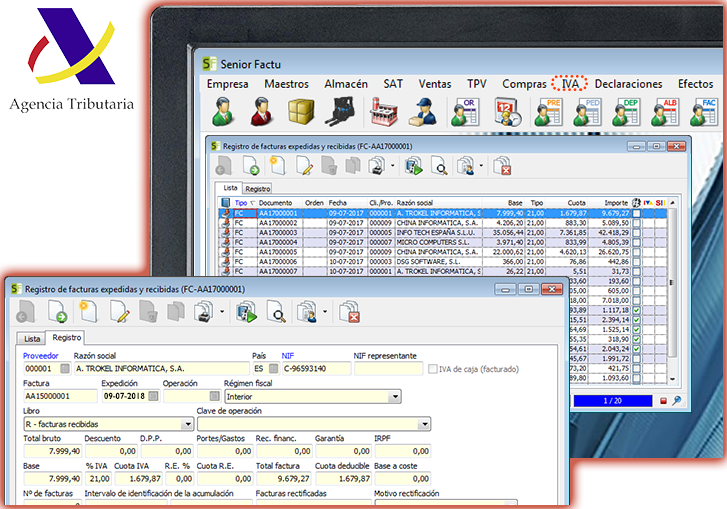Click the forklift warehouse toolbar icon
This screenshot has width=727, height=509.
click(x=340, y=112)
